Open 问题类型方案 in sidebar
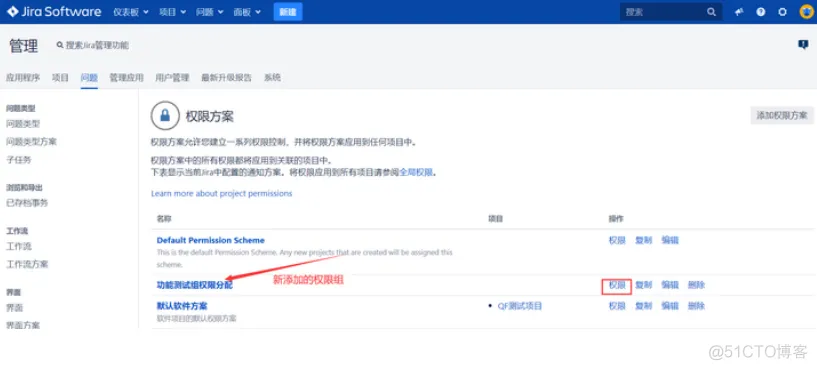817x370 pixels. point(31,142)
